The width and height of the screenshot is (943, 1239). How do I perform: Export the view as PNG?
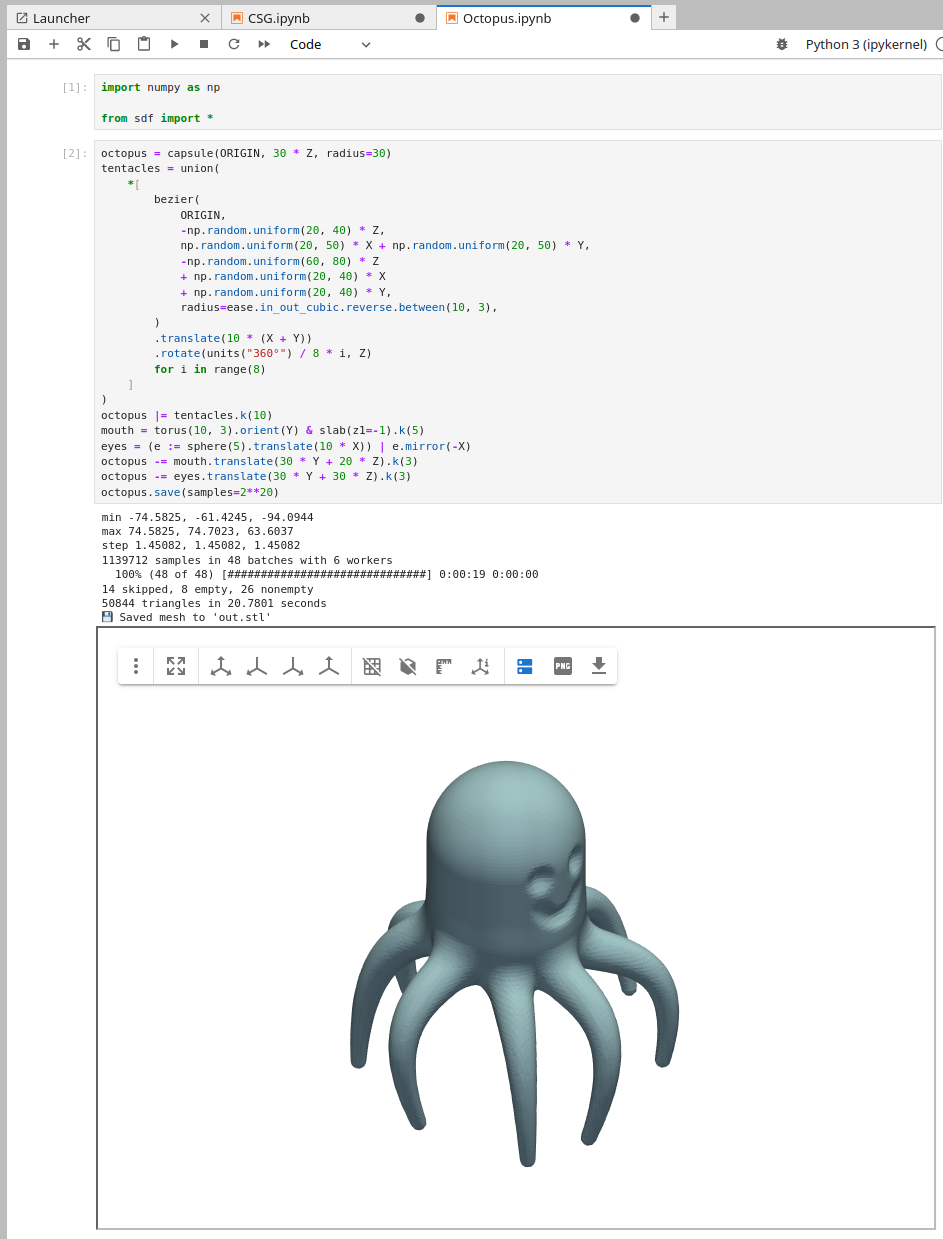click(x=563, y=666)
